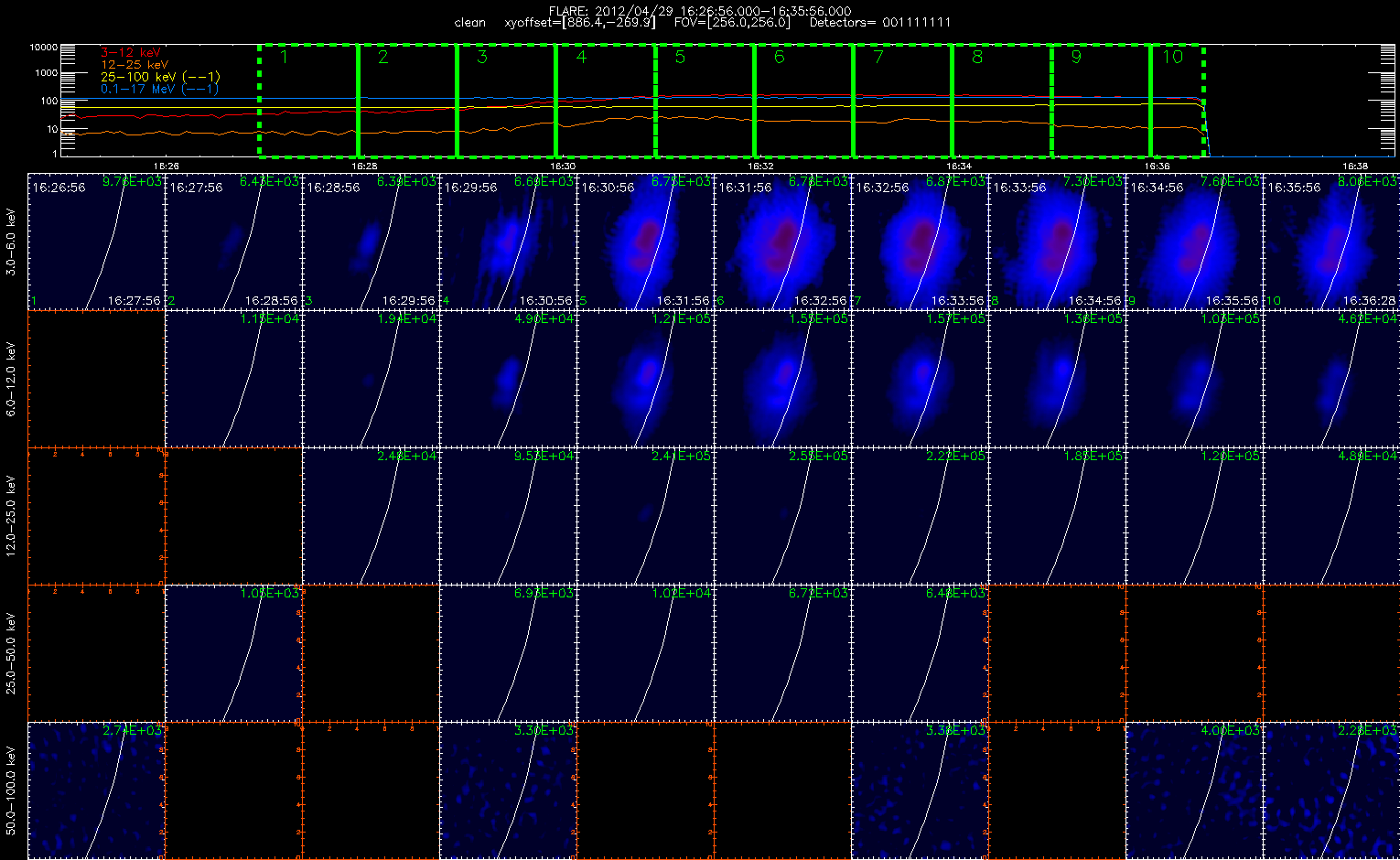The width and height of the screenshot is (1400, 860).
Task: Select interval 1 in the light curve plot
Action: point(308,101)
